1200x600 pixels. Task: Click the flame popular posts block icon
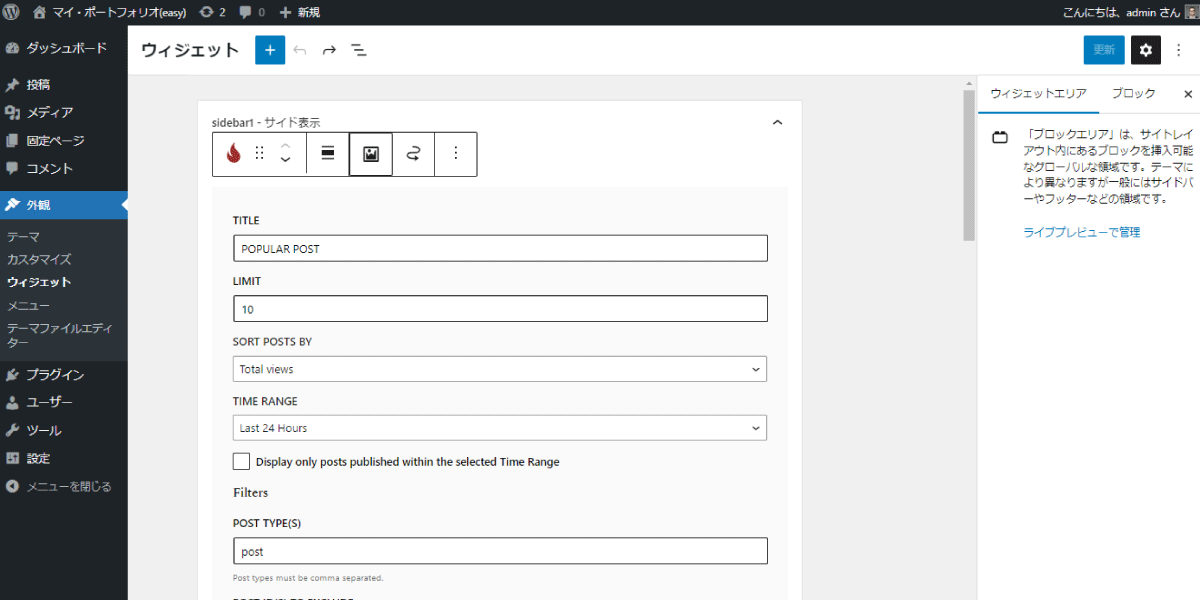click(x=234, y=154)
